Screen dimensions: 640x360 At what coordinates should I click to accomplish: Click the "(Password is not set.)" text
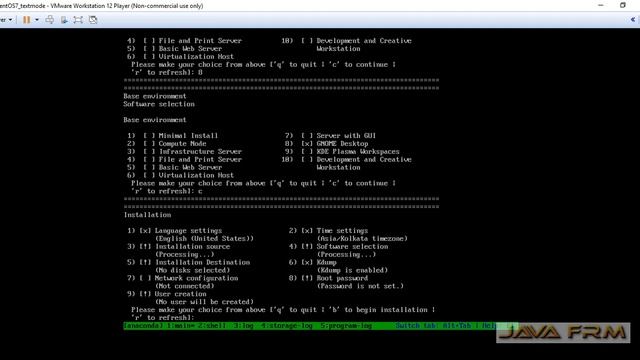pyautogui.click(x=360, y=286)
